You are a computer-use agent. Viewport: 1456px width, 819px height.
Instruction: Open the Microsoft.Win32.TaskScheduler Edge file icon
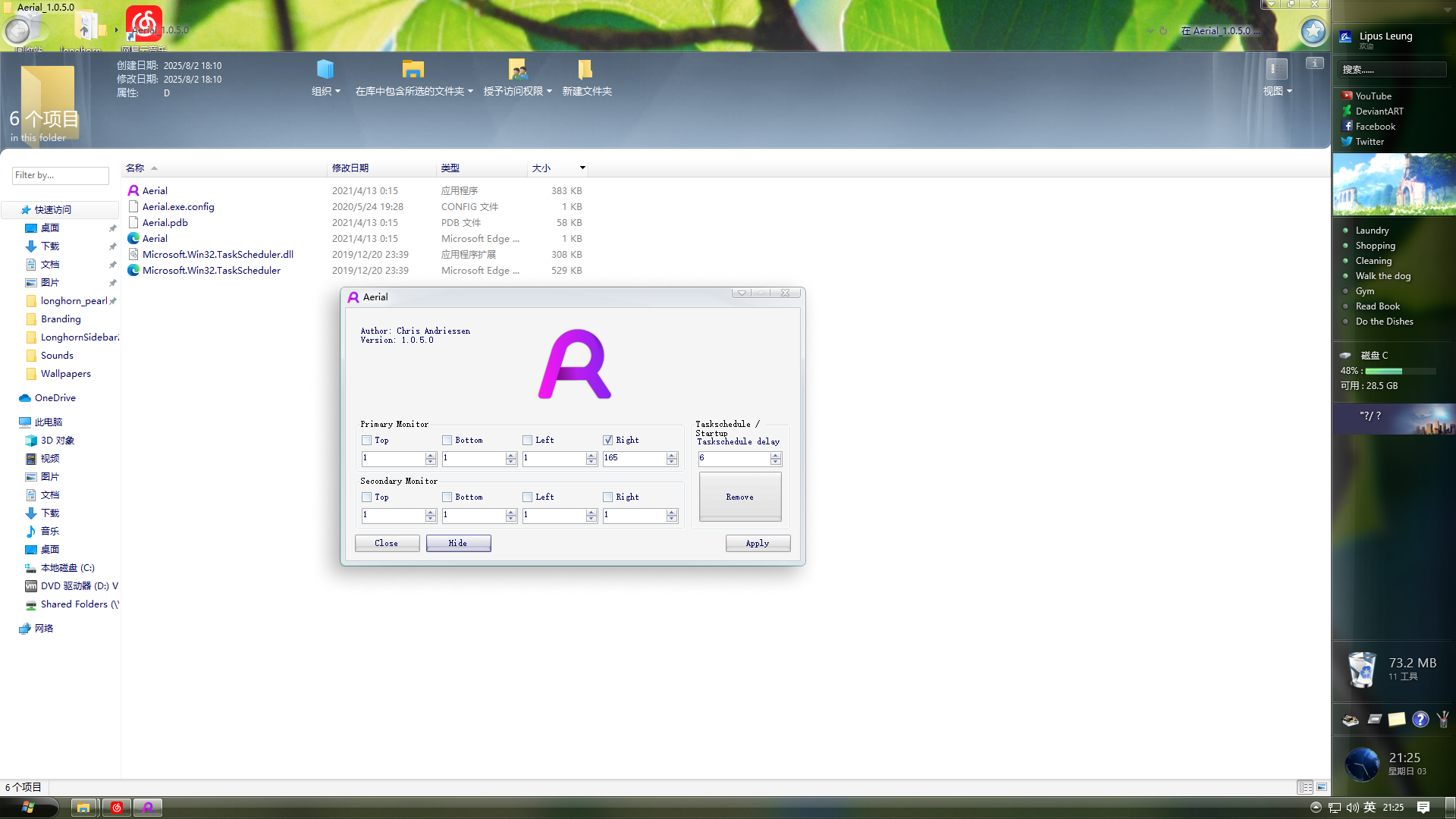point(133,271)
